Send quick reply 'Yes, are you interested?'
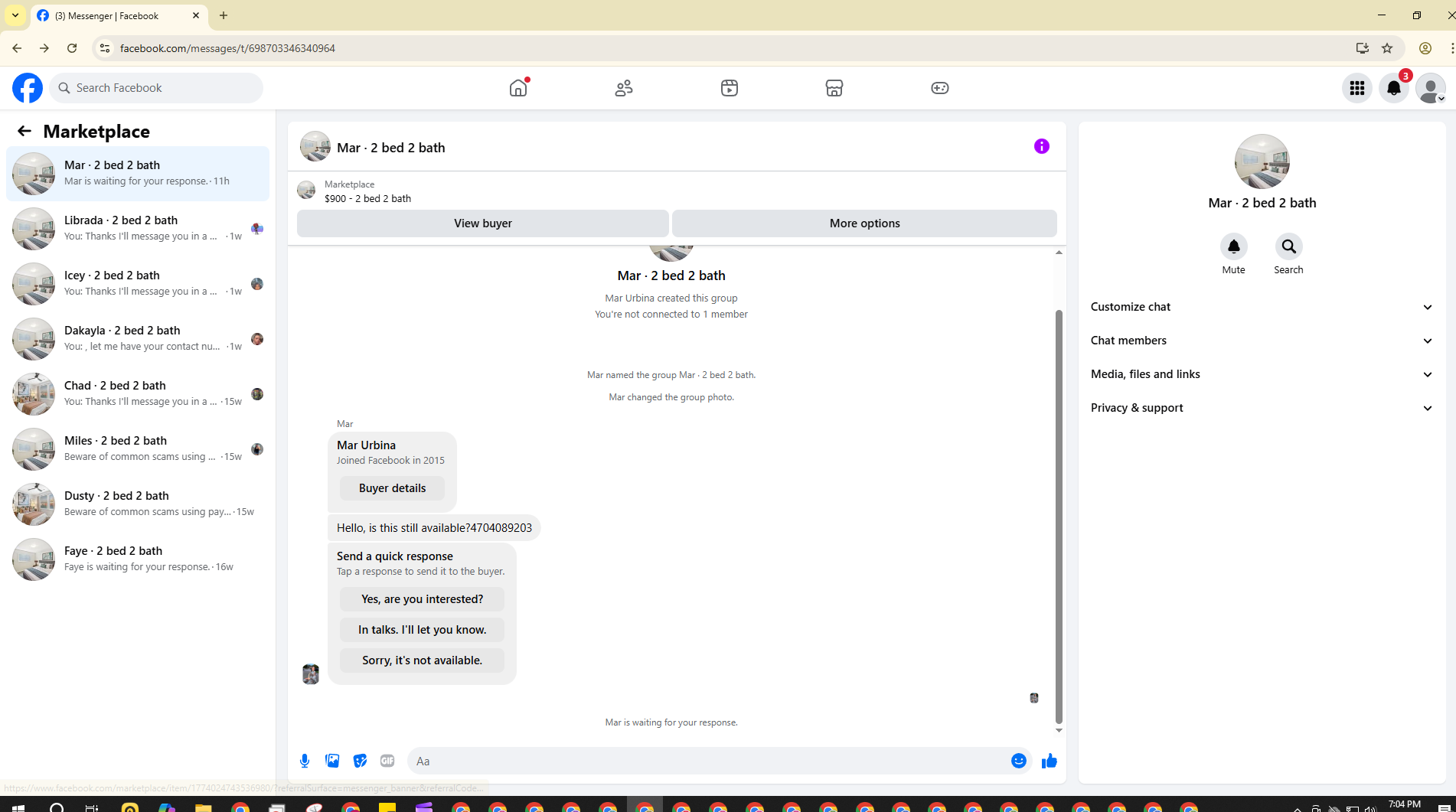The height and width of the screenshot is (812, 1456). click(x=422, y=599)
